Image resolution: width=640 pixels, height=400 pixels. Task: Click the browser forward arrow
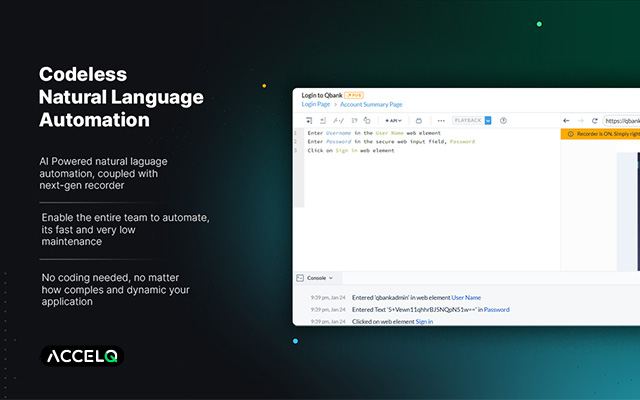coord(581,120)
